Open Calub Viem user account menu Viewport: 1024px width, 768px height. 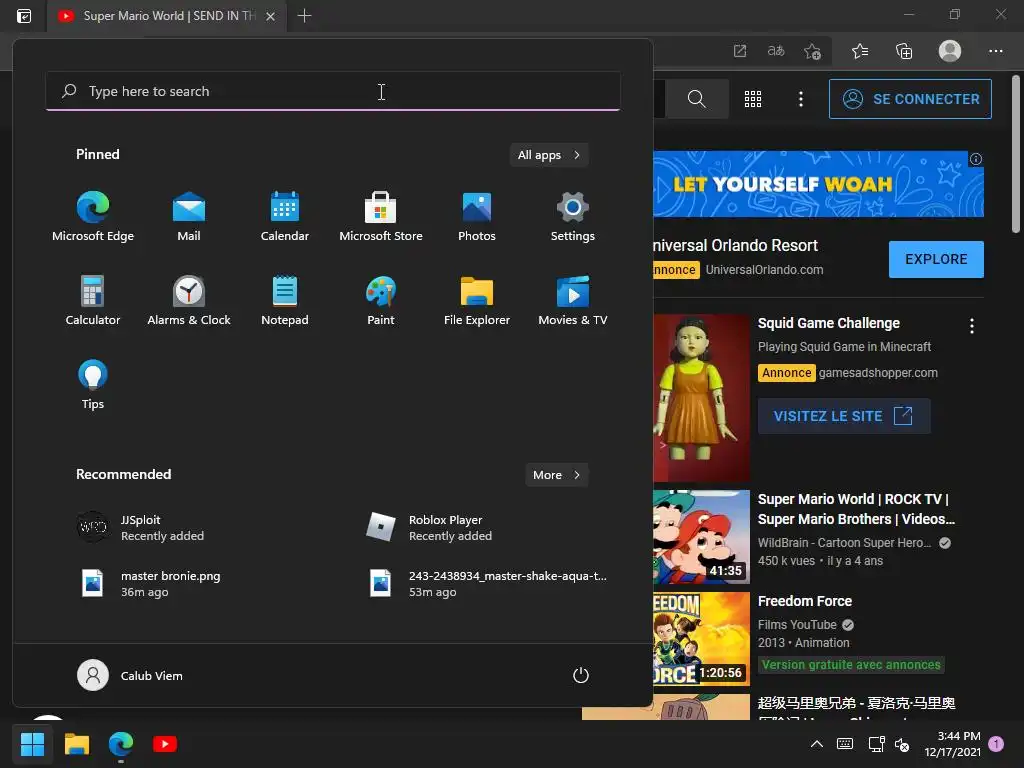tap(130, 675)
